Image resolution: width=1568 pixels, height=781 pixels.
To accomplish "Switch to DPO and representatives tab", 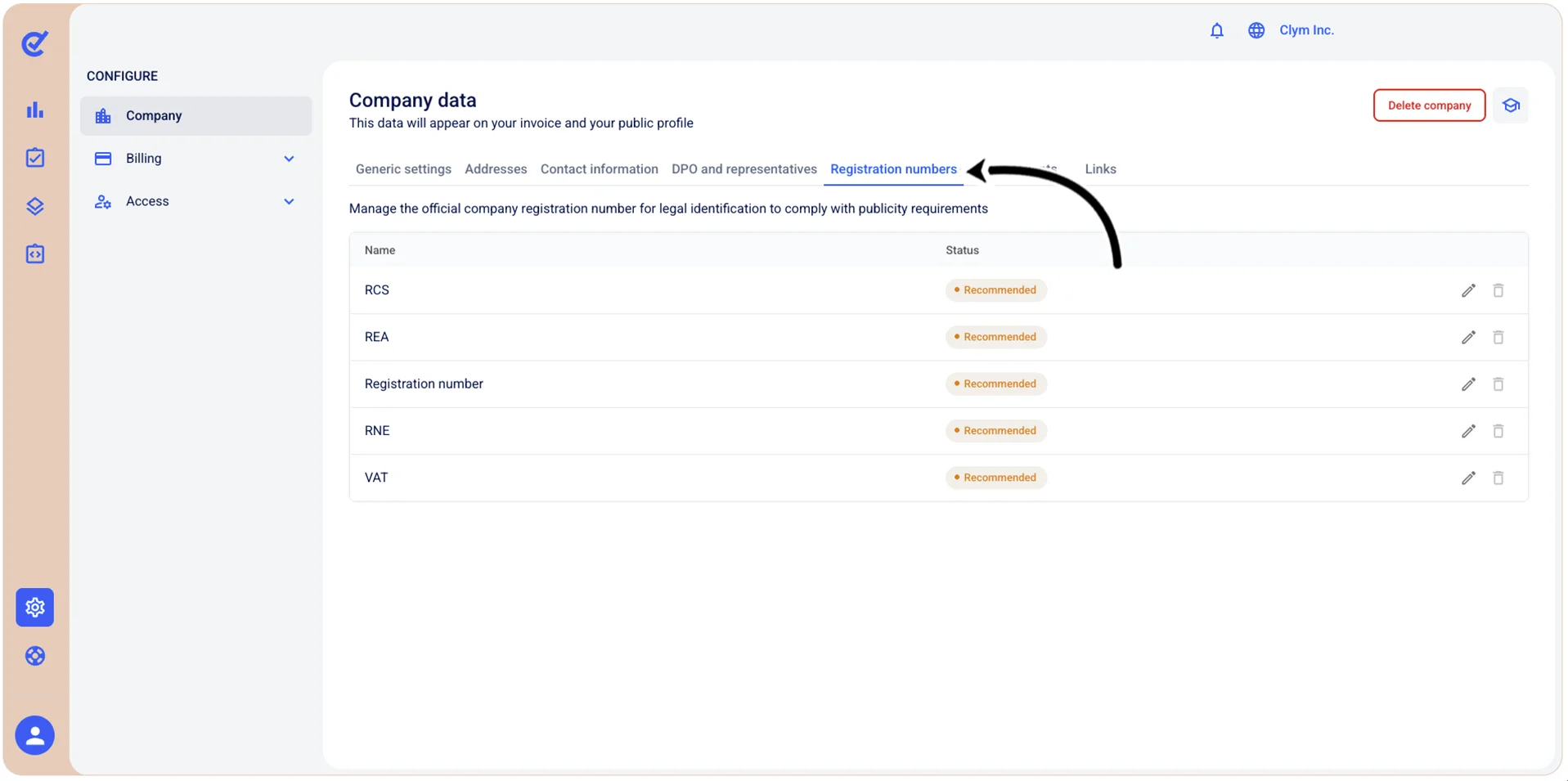I will tap(744, 169).
